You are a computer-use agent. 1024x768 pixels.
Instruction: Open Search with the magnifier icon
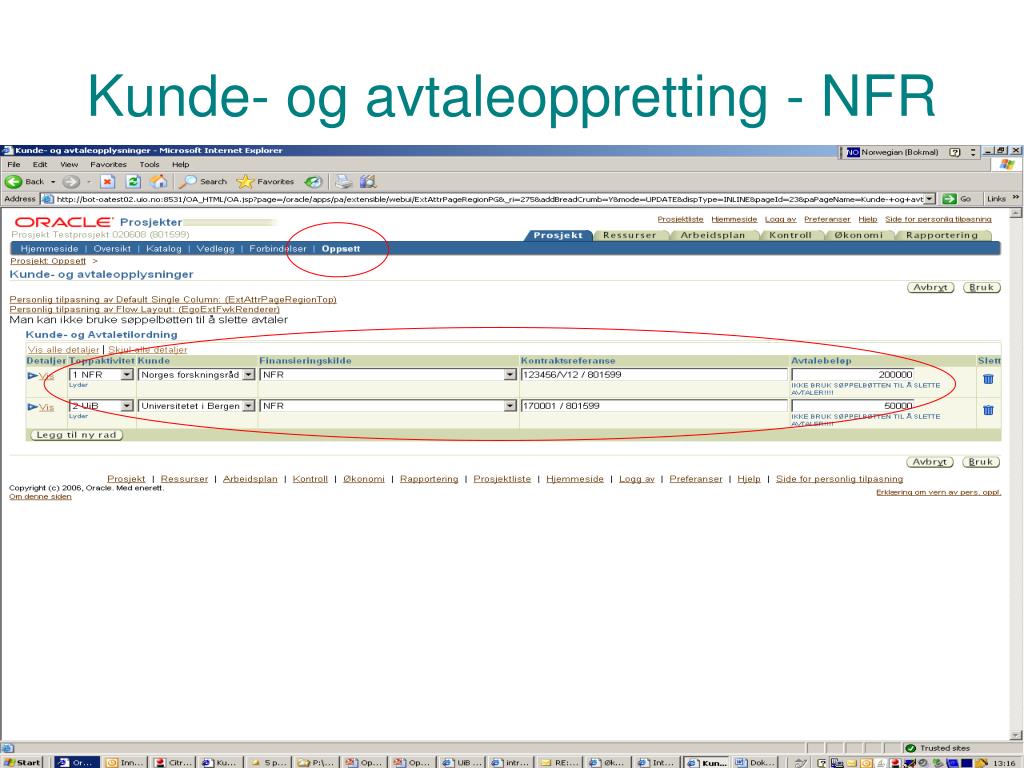(x=204, y=182)
